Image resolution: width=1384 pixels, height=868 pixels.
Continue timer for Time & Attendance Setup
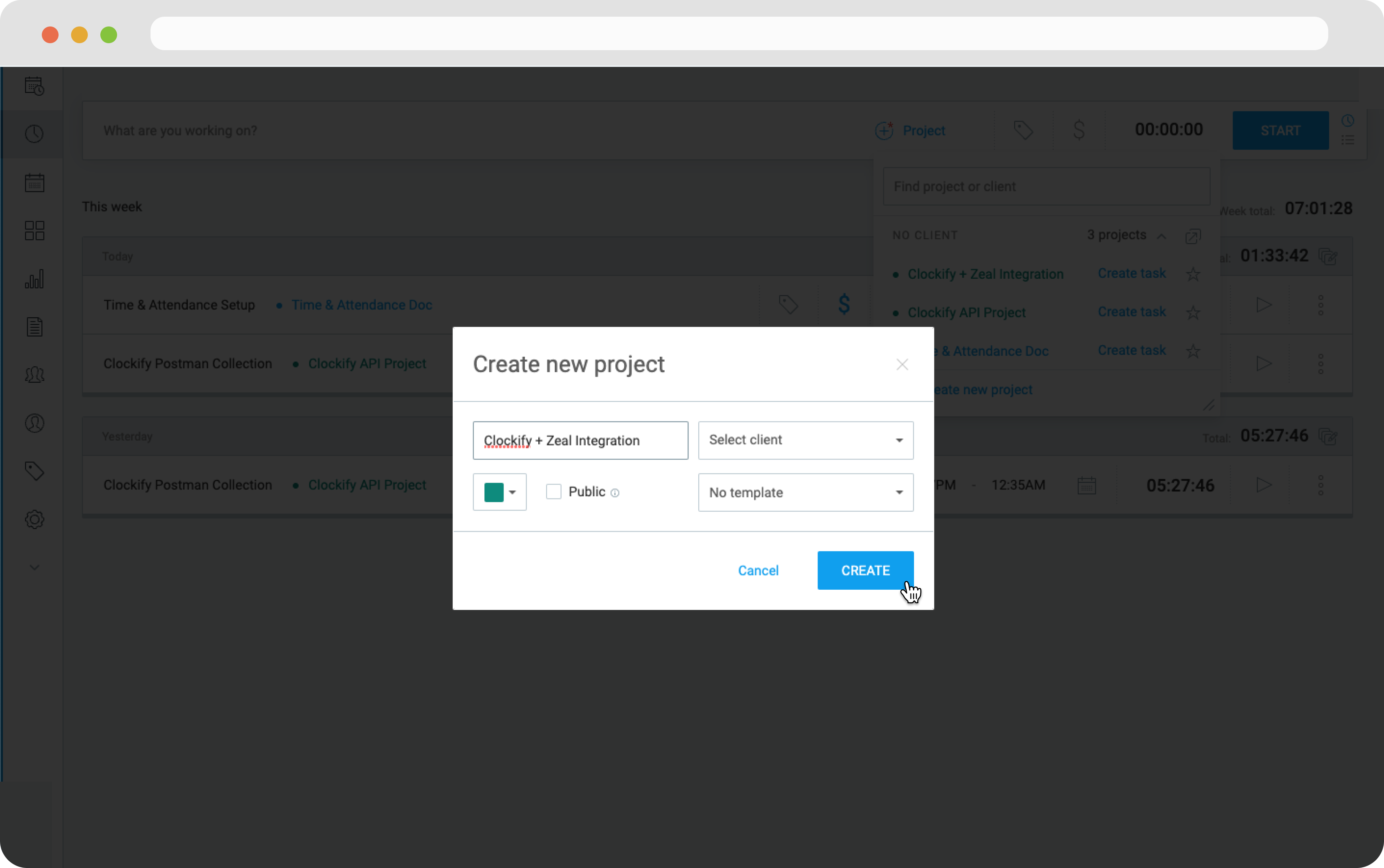1264,305
